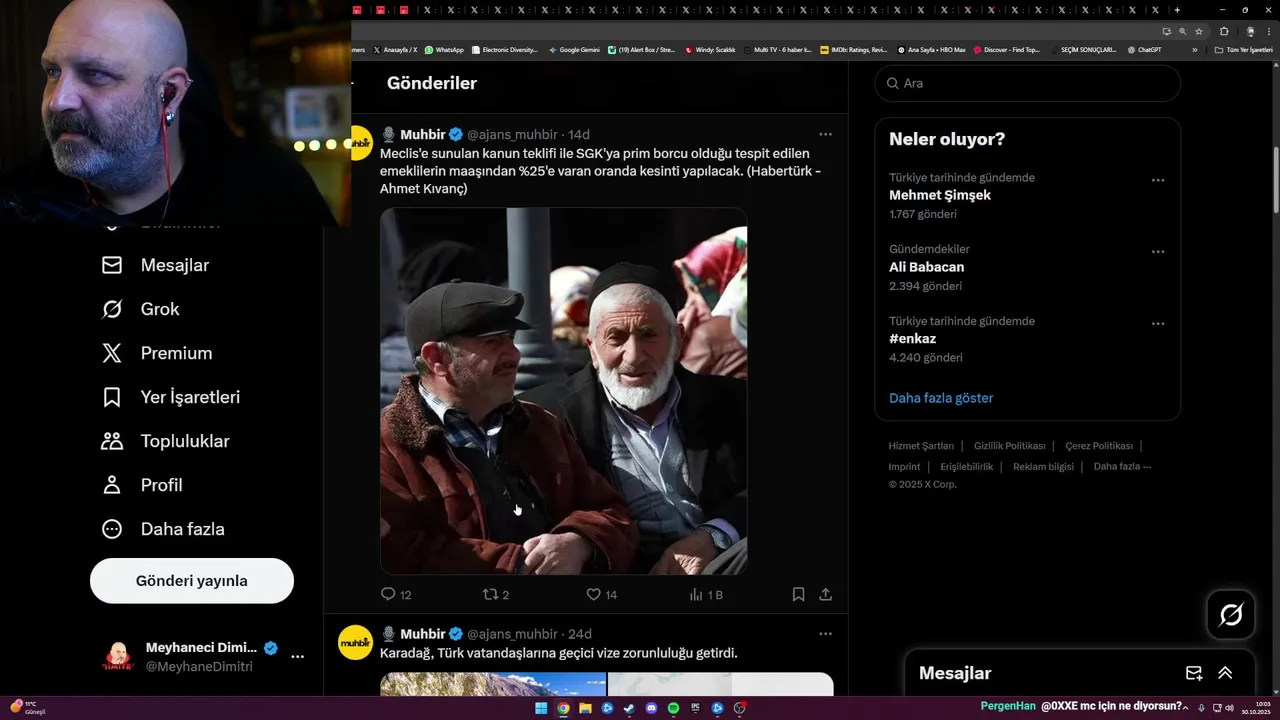Bookmark page with Chrome star icon
Viewport: 1280px width, 720px height.
coord(1199,31)
